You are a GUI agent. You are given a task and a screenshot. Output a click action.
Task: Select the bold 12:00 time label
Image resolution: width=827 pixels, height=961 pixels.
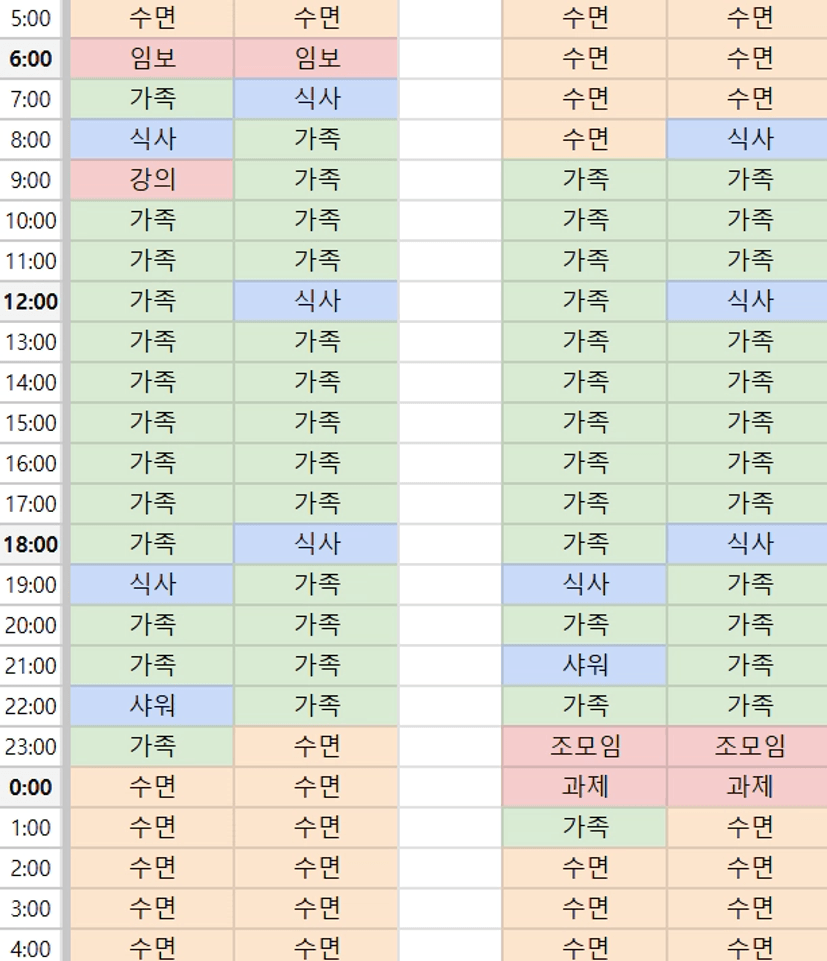coord(31,302)
